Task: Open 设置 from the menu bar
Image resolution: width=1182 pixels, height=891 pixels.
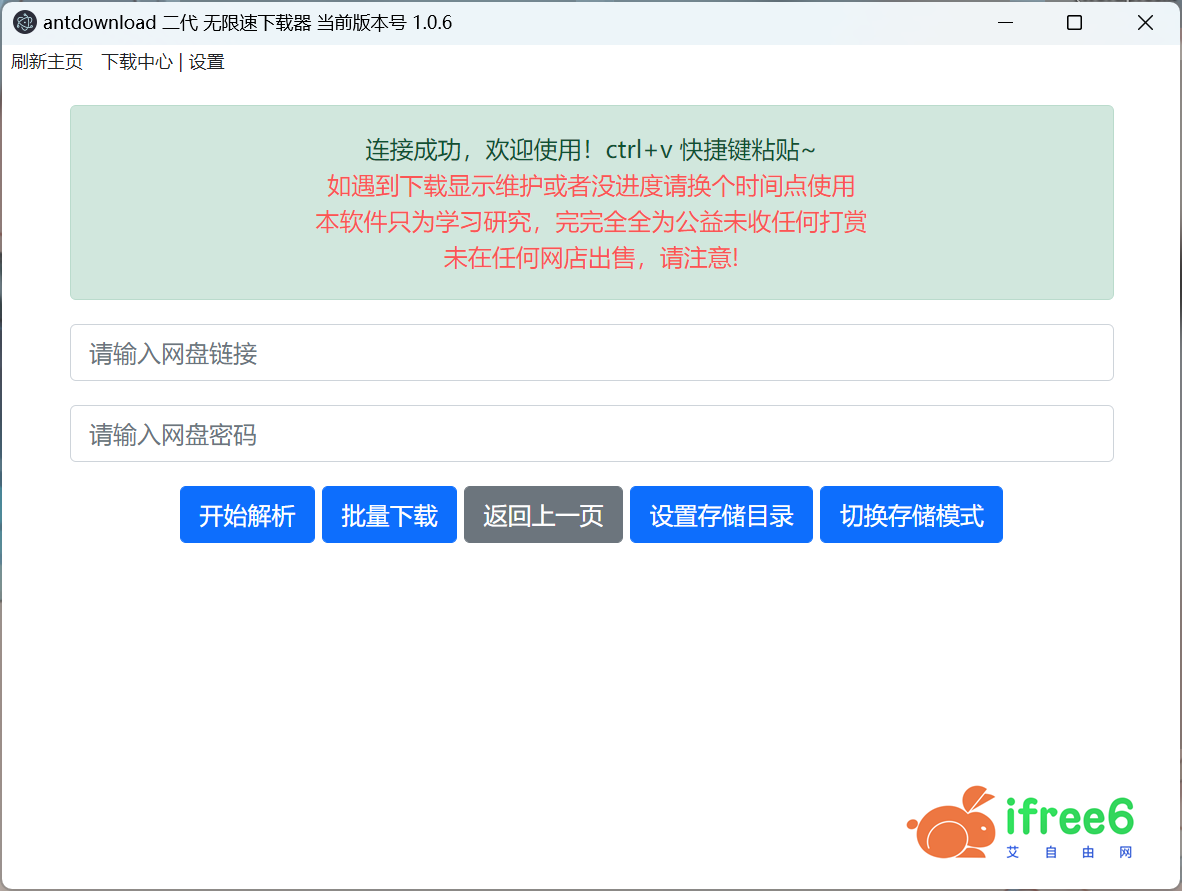Action: pyautogui.click(x=207, y=62)
